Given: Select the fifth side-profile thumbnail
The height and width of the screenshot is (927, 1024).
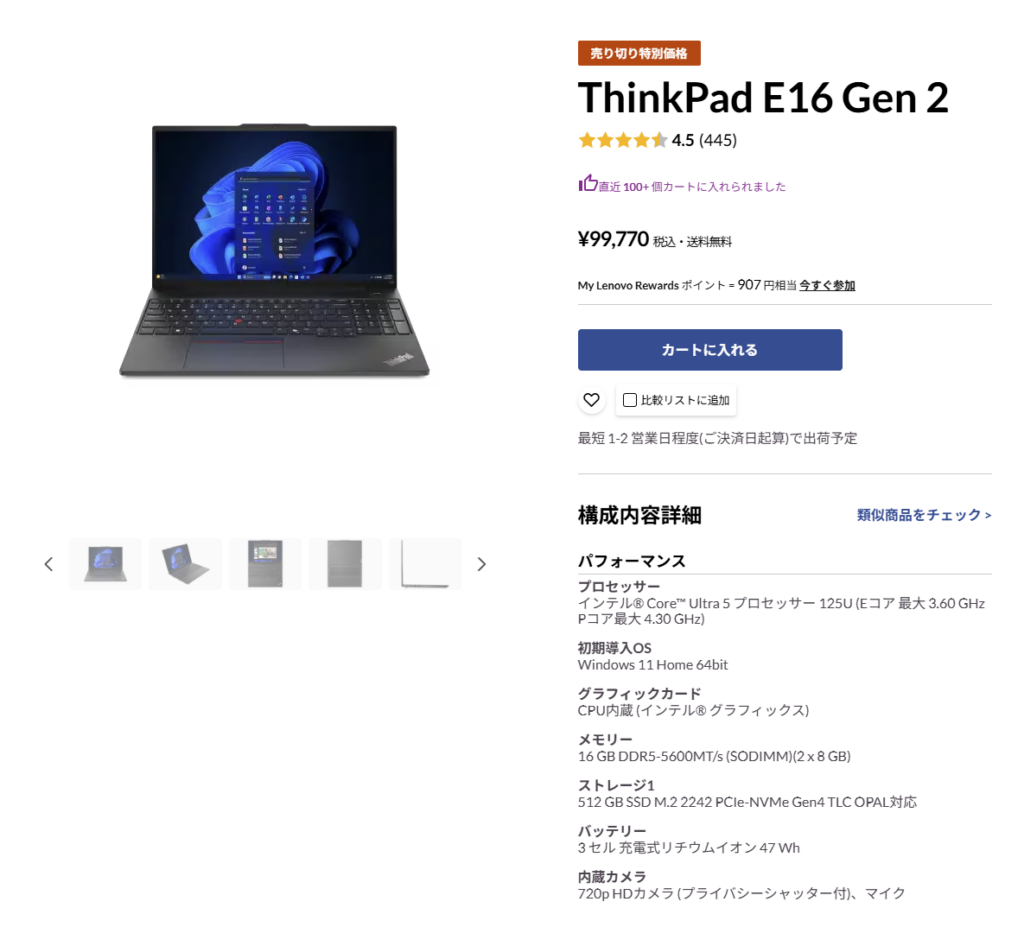Looking at the screenshot, I should (x=425, y=564).
